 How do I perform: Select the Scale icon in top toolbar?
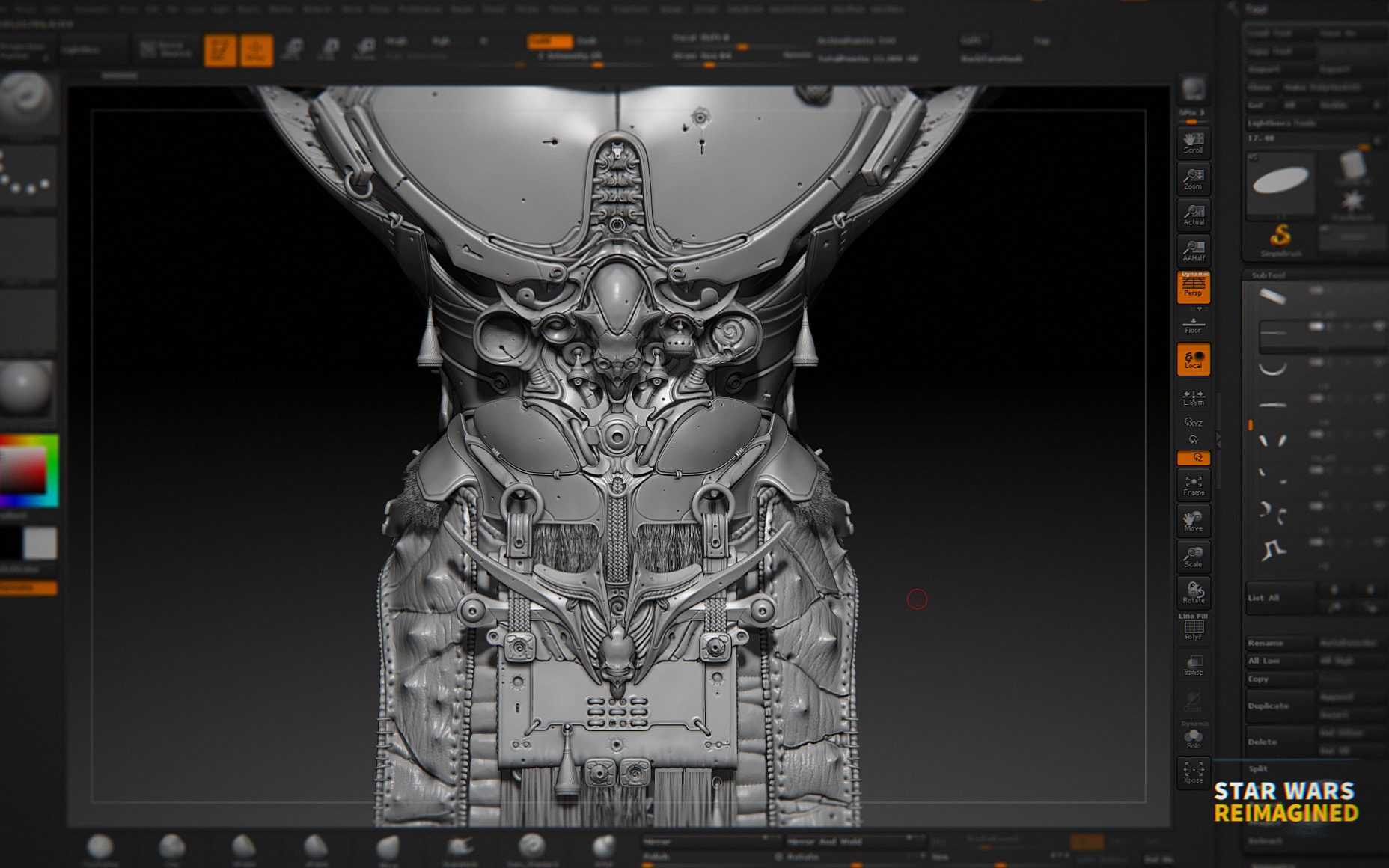click(x=328, y=50)
